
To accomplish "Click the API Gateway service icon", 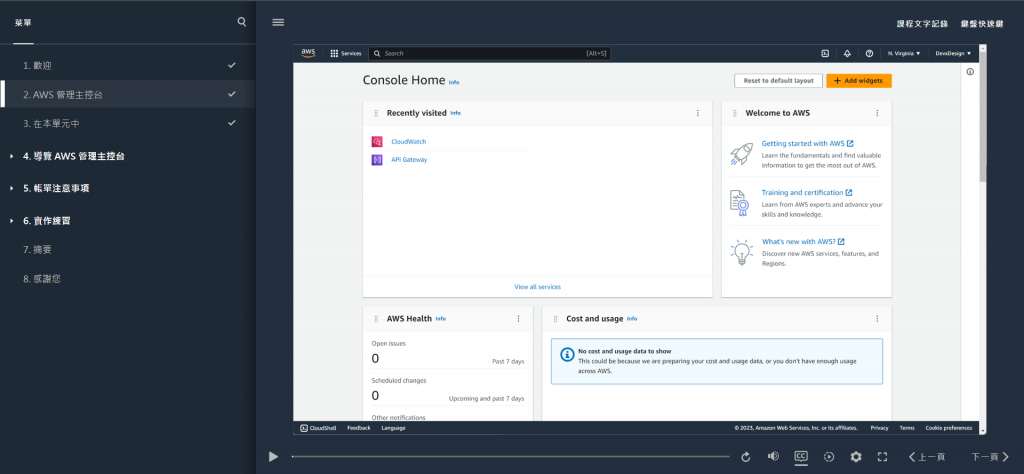I will [x=377, y=159].
